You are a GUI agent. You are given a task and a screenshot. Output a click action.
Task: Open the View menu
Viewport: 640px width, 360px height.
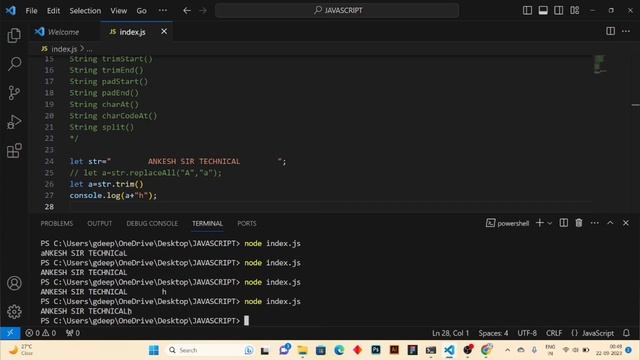point(118,11)
